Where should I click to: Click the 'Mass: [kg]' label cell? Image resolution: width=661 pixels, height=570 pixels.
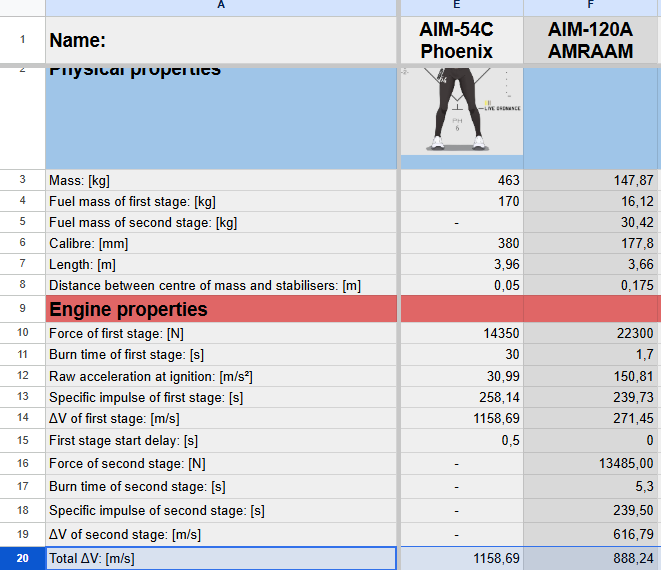coord(221,180)
